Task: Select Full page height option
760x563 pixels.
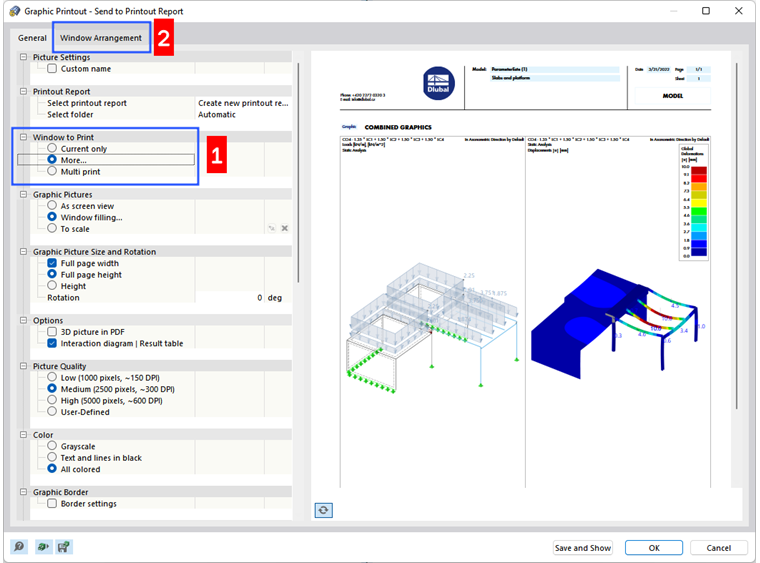Action: click(x=52, y=274)
